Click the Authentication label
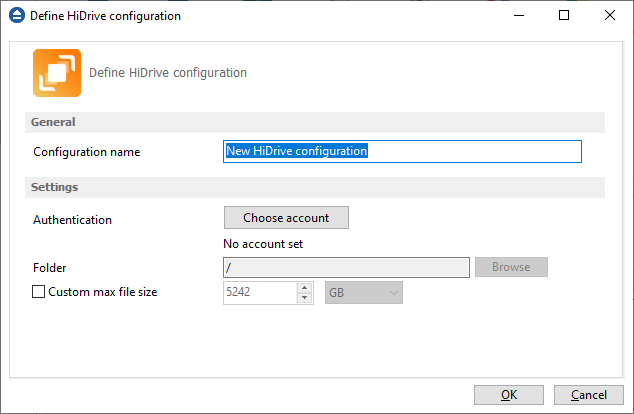Image resolution: width=634 pixels, height=414 pixels. coord(72,220)
